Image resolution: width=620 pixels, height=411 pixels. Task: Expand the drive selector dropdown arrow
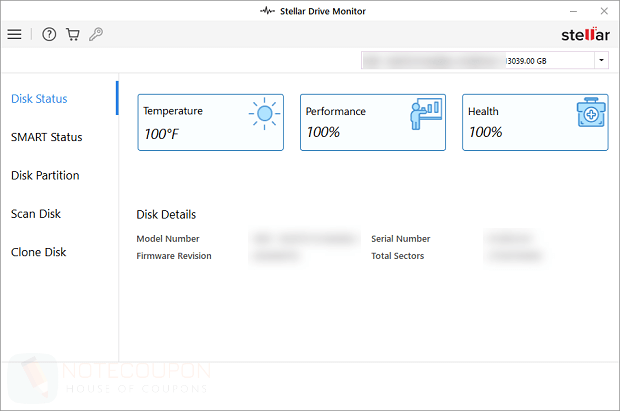point(601,61)
